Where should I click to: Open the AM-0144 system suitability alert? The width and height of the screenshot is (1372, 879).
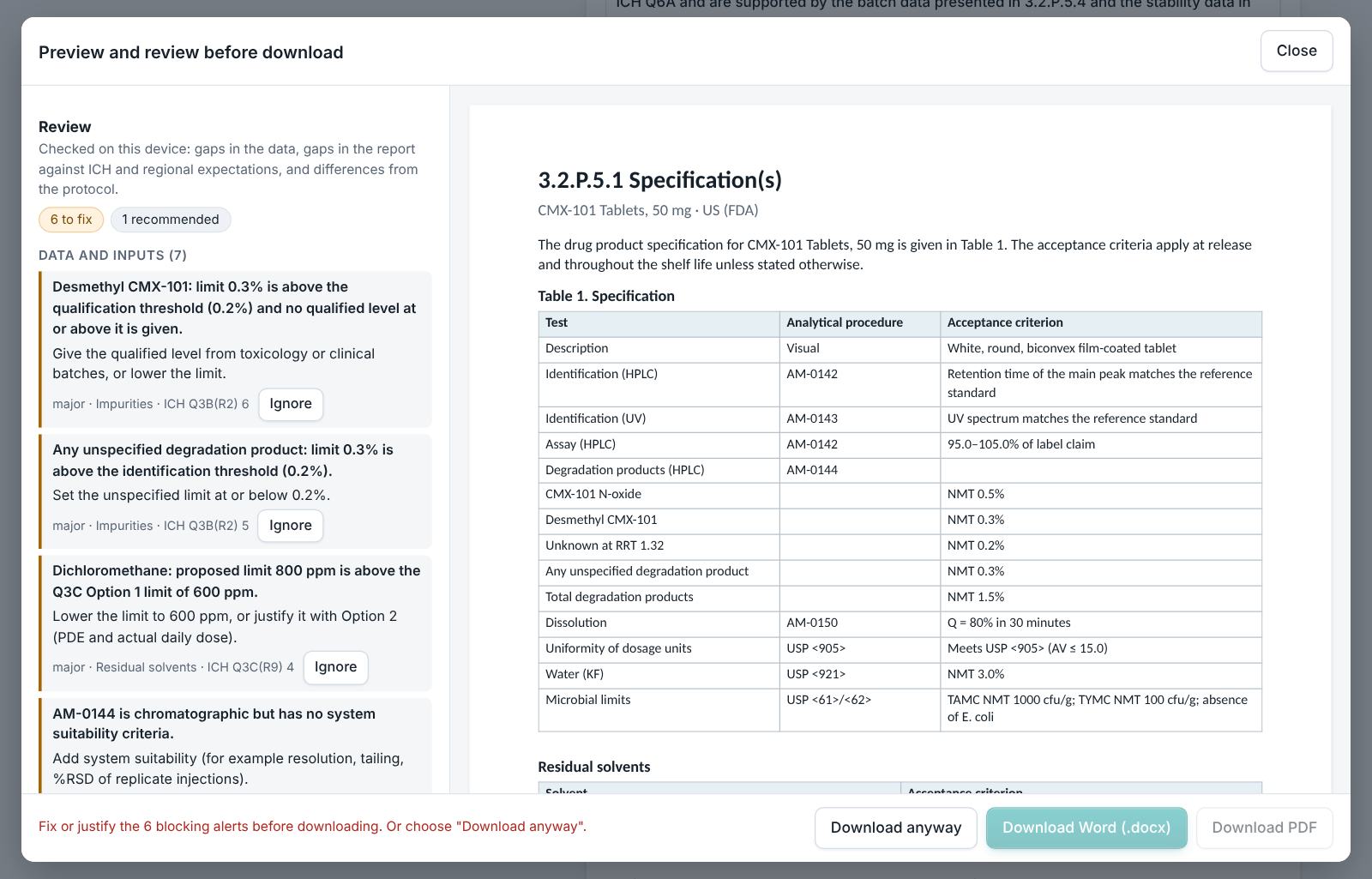click(235, 746)
